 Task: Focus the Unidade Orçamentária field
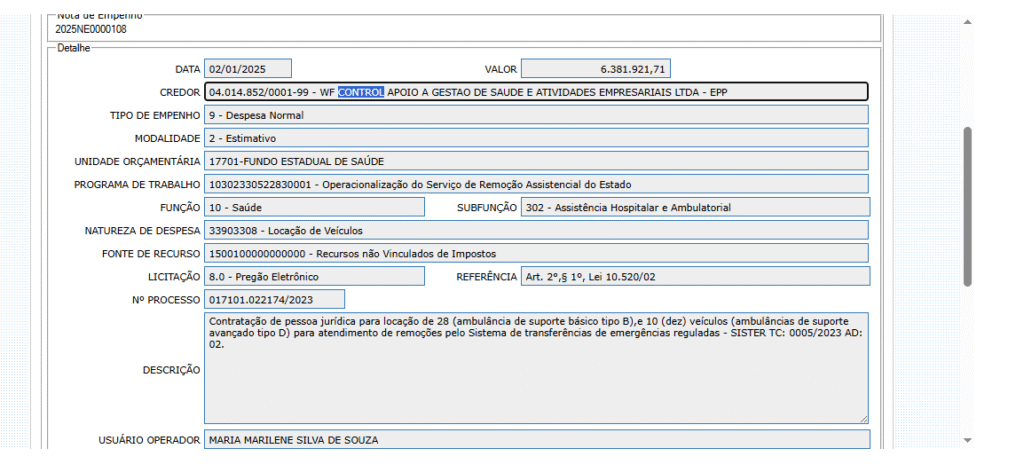(537, 161)
